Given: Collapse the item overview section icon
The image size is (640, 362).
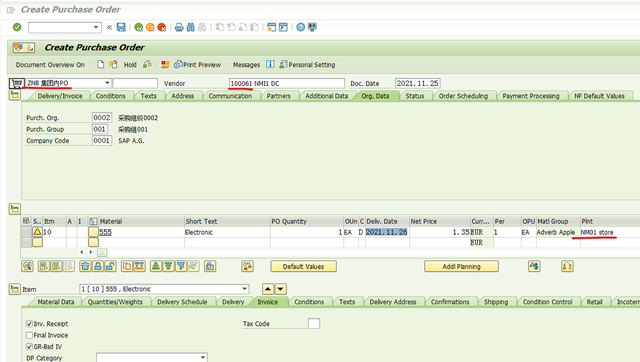Looking at the screenshot, I should pos(15,209).
